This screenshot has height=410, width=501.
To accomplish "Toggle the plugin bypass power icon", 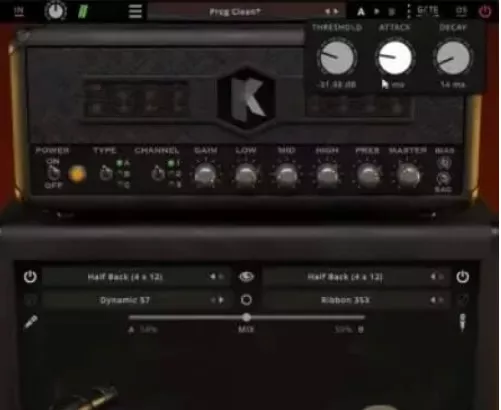I will [x=485, y=12].
